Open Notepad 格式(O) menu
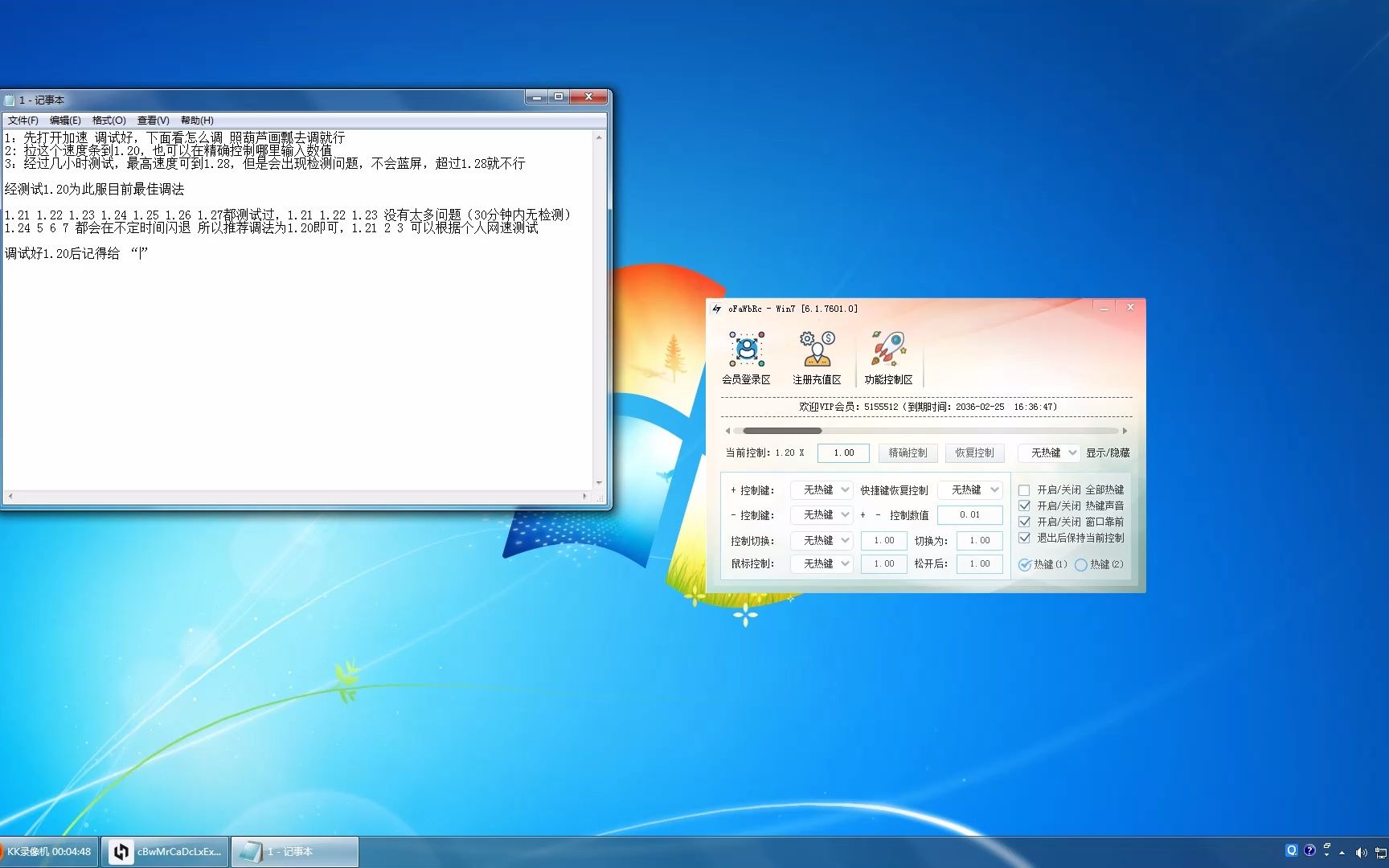1389x868 pixels. [x=109, y=121]
